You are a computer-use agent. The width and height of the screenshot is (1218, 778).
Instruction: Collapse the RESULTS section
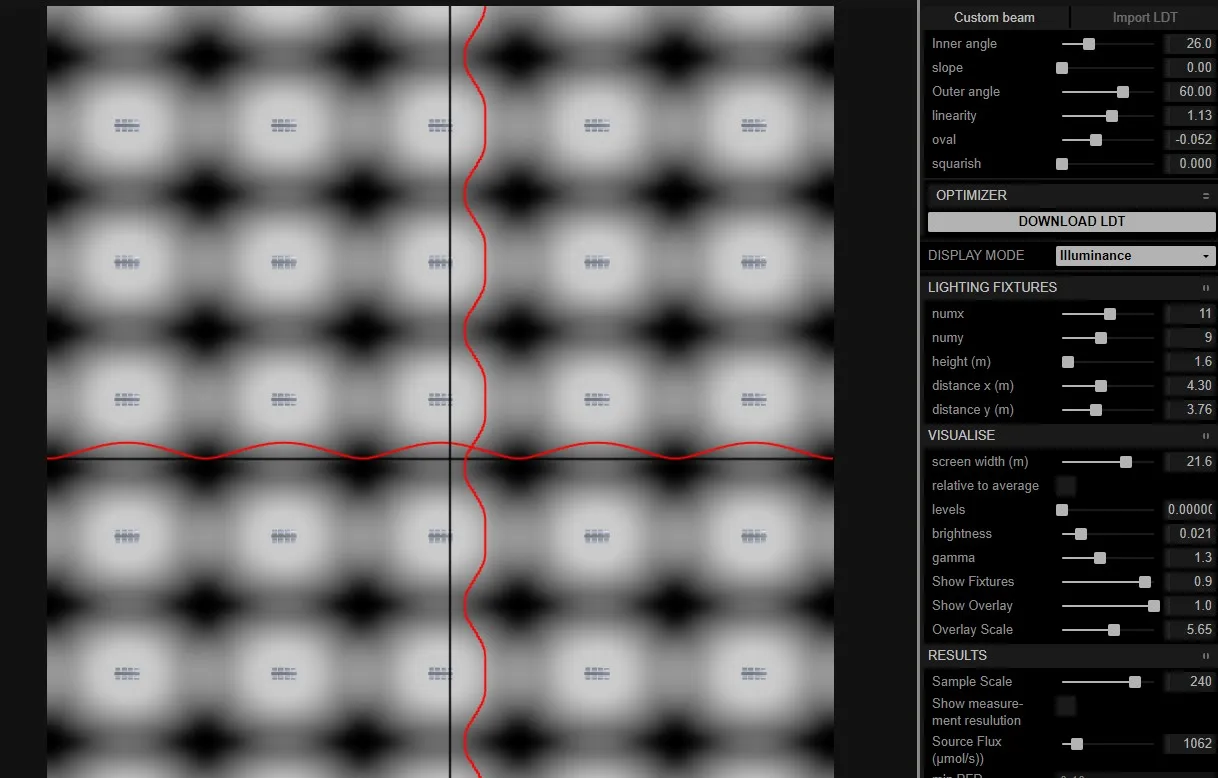pos(1069,655)
